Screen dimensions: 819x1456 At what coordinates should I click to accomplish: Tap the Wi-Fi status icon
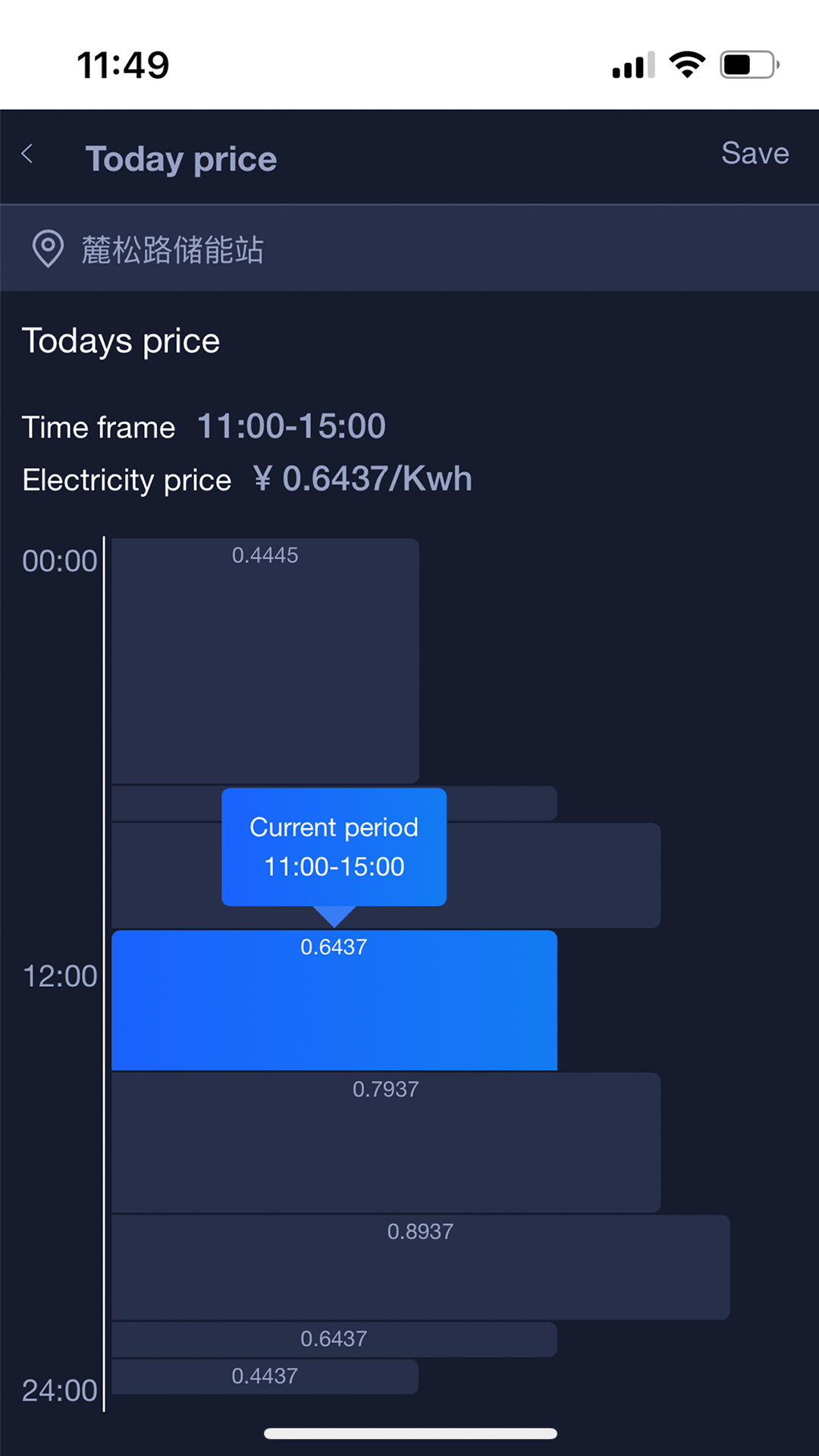(x=687, y=64)
